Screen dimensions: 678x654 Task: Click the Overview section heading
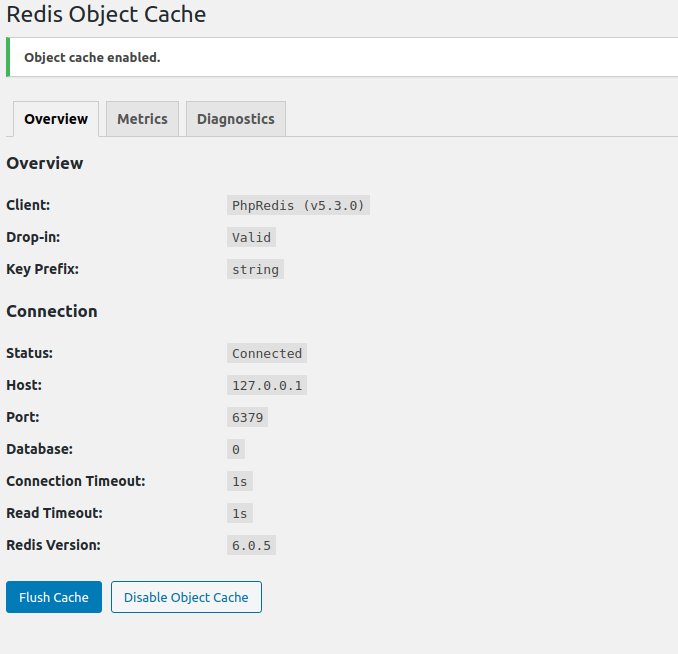tap(45, 163)
